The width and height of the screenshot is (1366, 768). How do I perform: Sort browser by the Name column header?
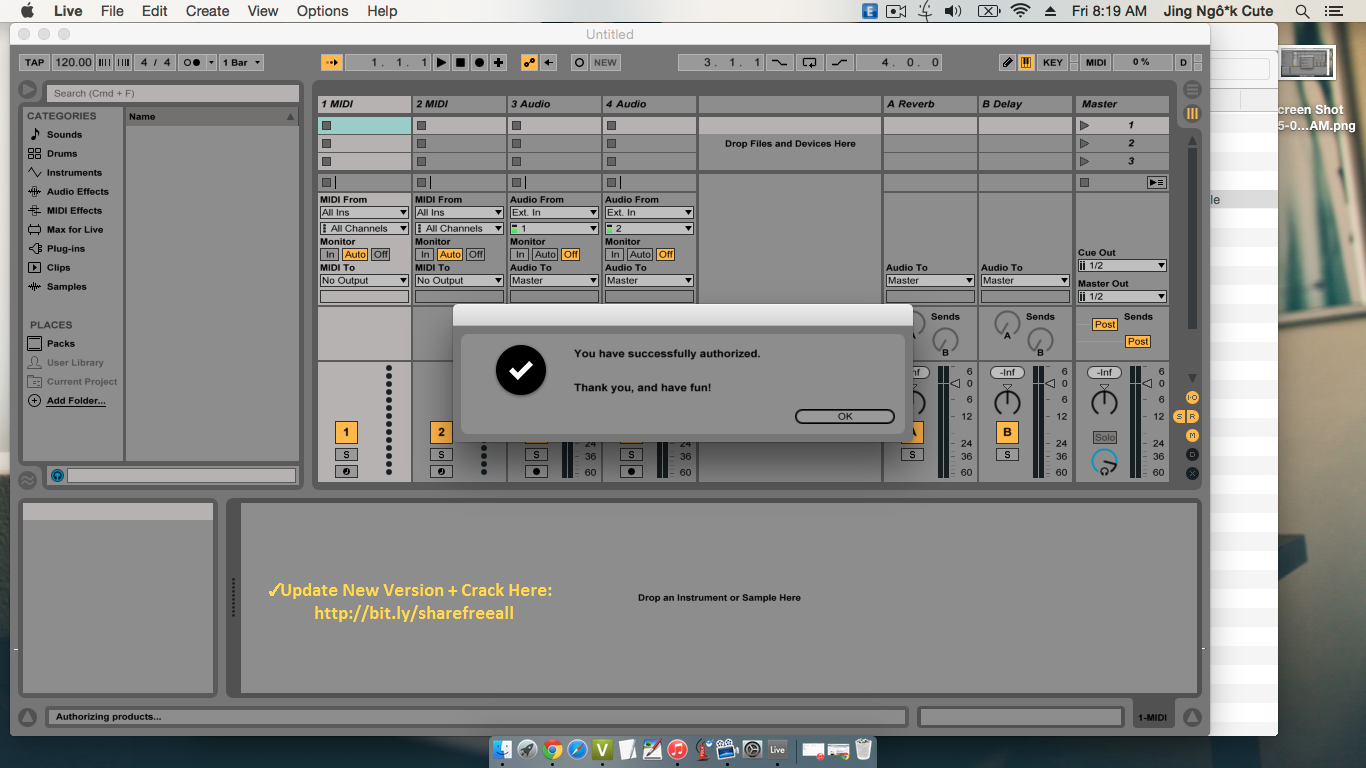point(212,116)
